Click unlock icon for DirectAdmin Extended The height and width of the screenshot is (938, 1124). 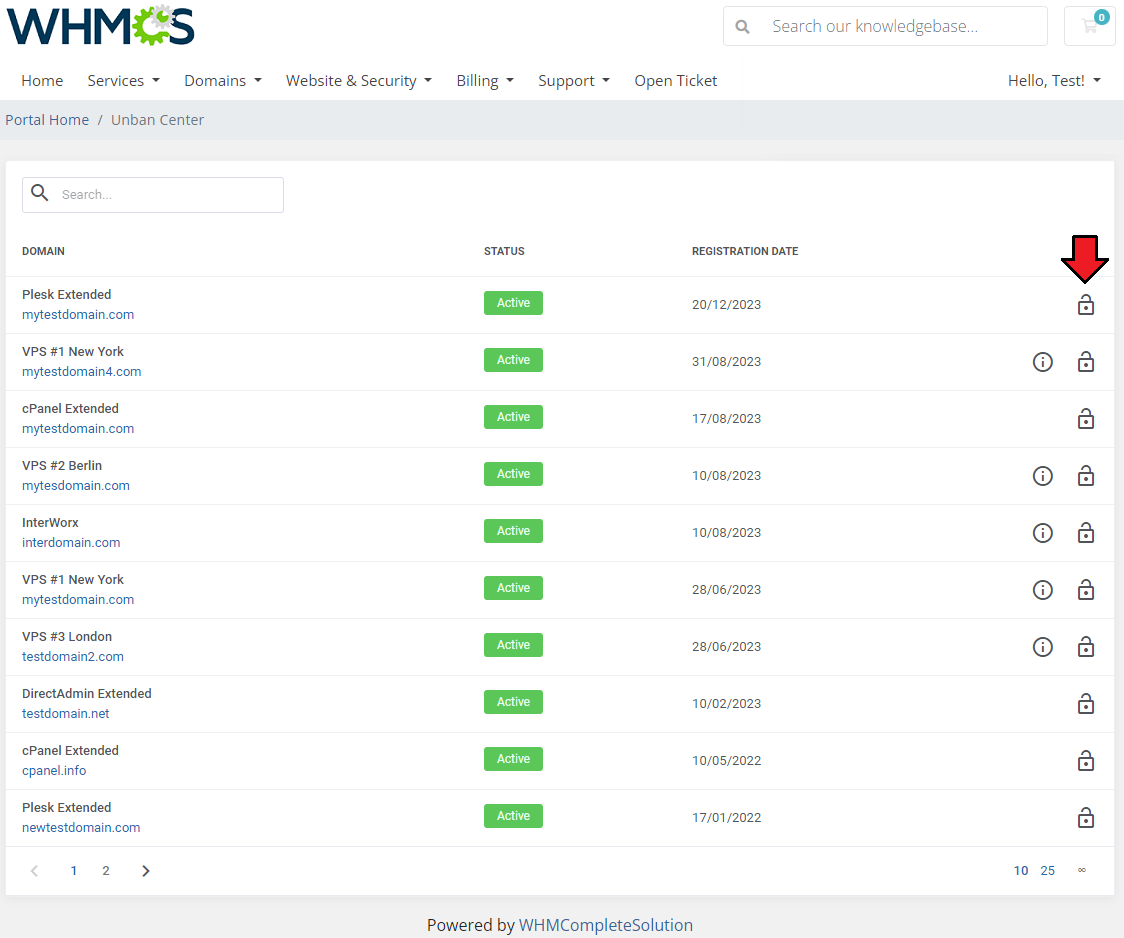coord(1085,704)
